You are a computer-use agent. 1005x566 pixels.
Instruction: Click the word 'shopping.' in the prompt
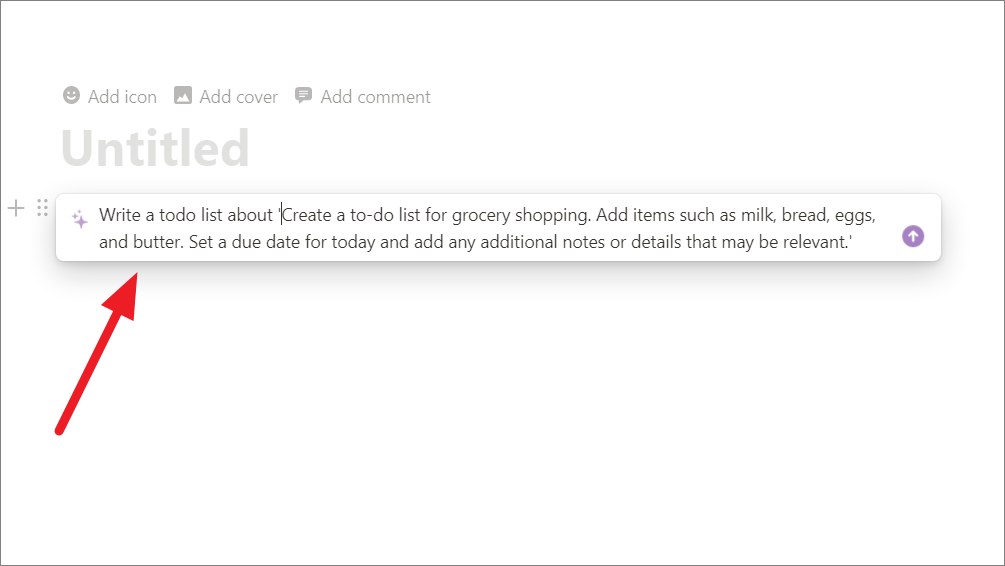tap(553, 215)
